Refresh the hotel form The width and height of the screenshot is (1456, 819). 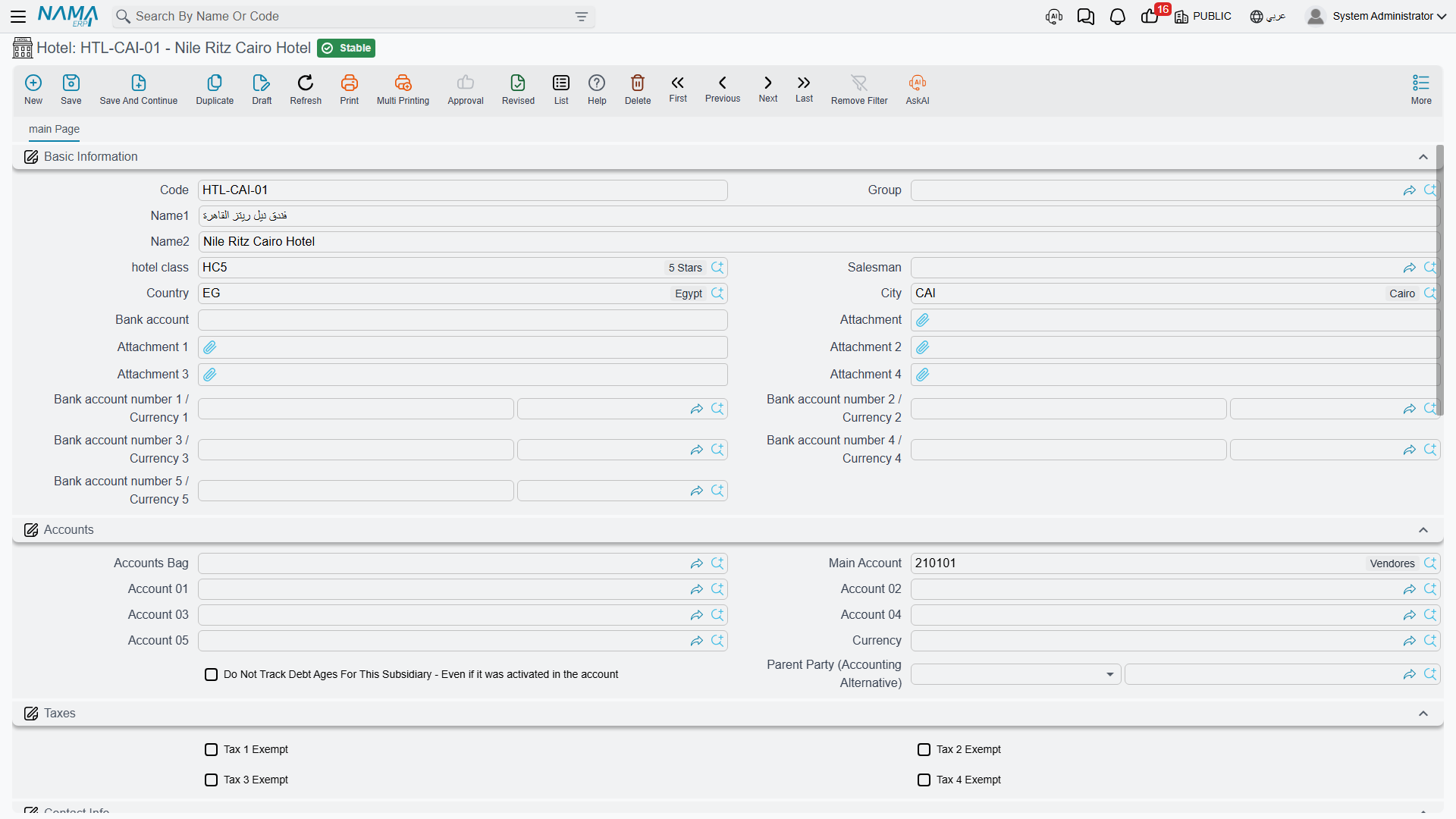click(306, 89)
